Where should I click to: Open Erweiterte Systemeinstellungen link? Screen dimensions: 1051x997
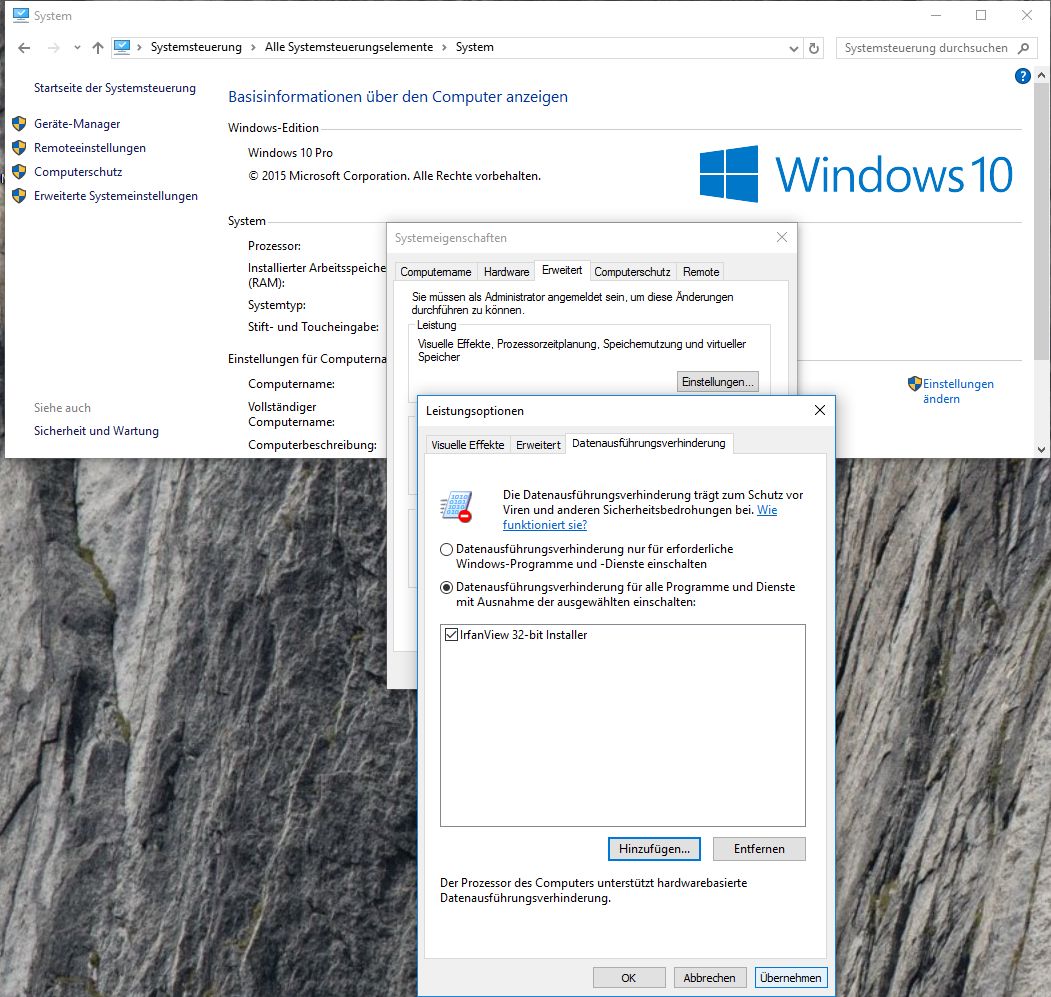pos(116,196)
